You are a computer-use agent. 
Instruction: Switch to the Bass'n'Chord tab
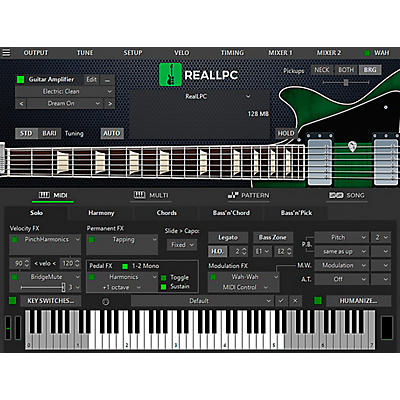point(231,213)
